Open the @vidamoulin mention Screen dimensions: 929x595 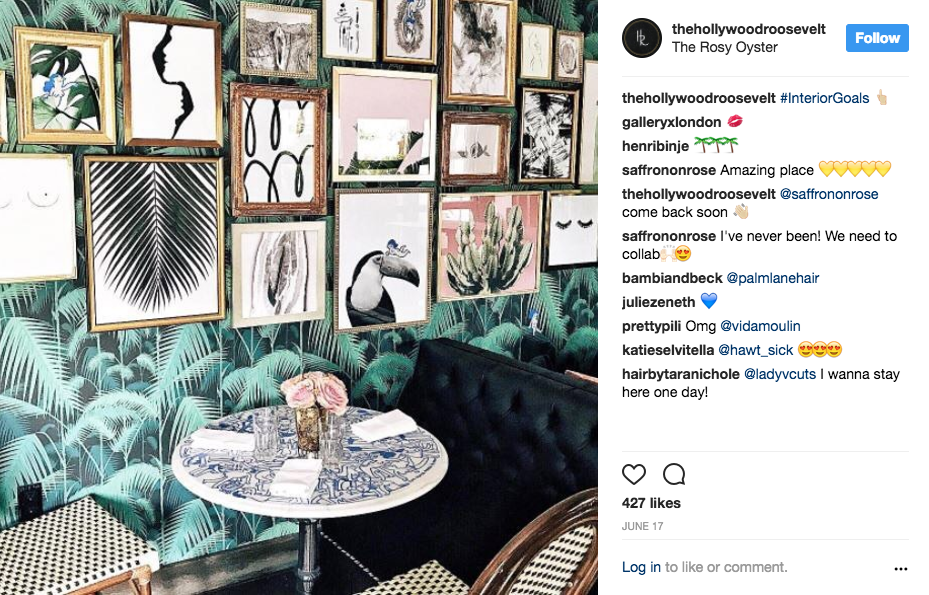pyautogui.click(x=760, y=326)
